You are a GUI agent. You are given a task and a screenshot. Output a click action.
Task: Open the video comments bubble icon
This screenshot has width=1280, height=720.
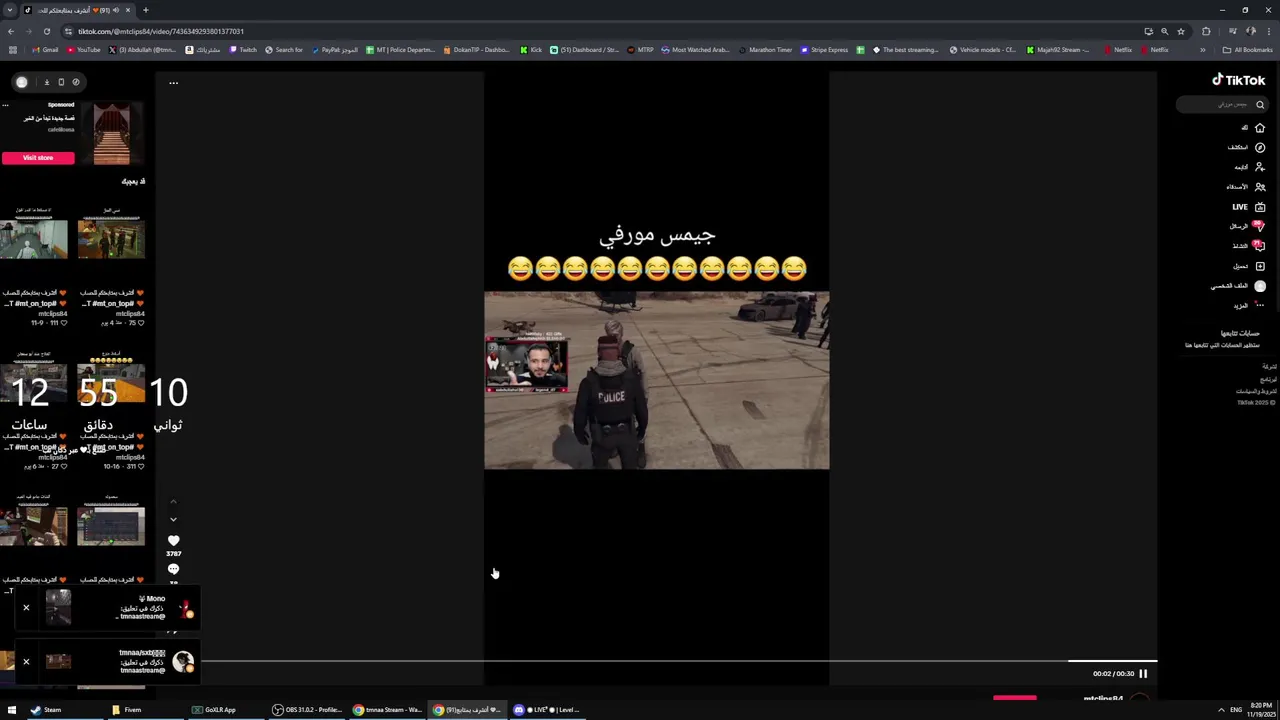point(173,569)
